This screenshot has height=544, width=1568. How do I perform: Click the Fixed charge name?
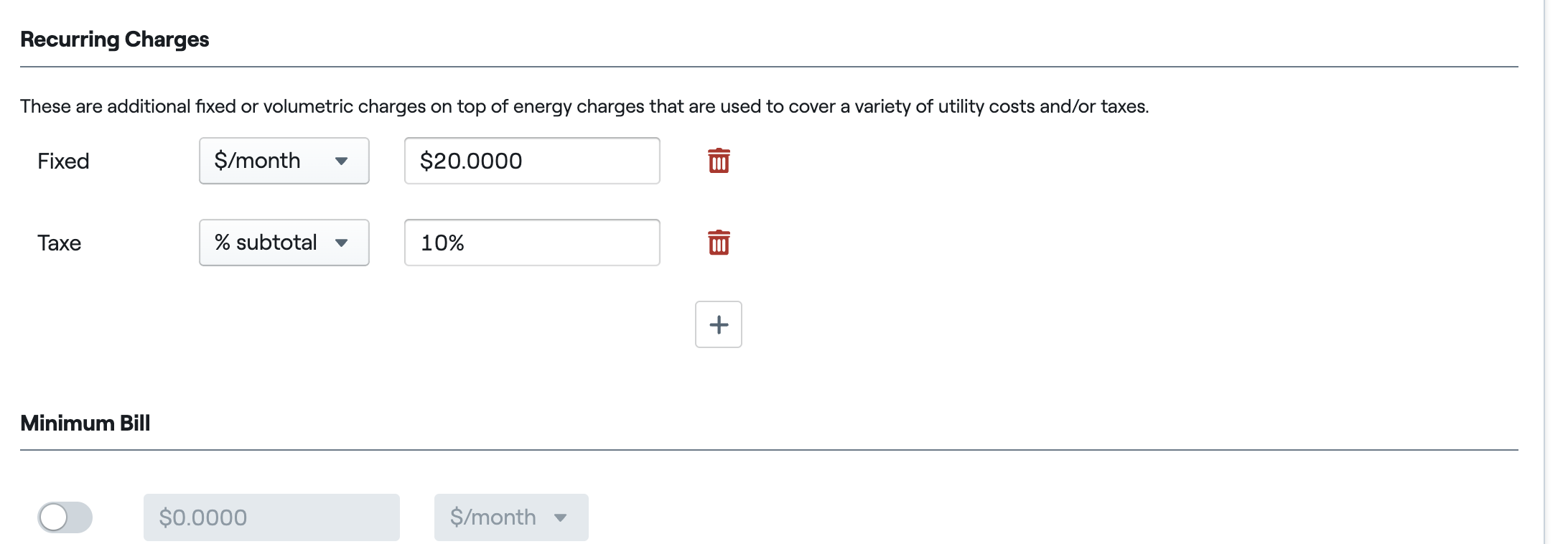click(x=63, y=161)
